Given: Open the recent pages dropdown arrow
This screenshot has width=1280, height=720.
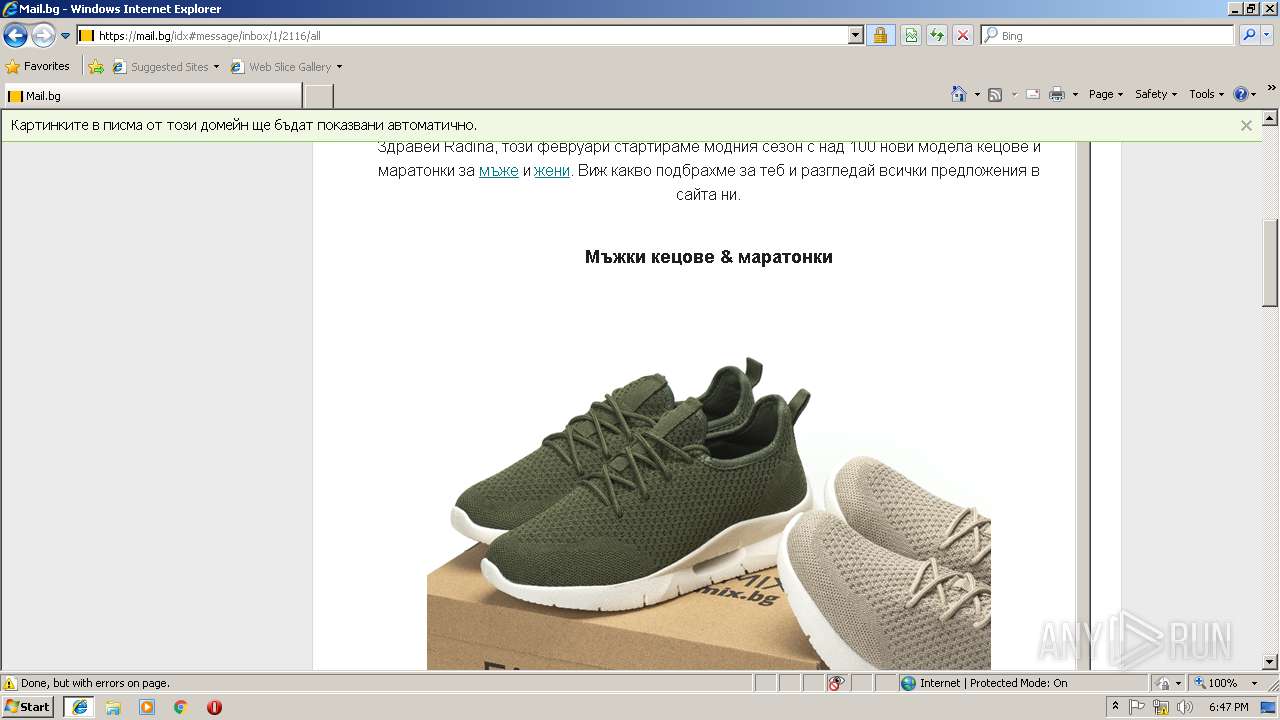Looking at the screenshot, I should tap(66, 36).
